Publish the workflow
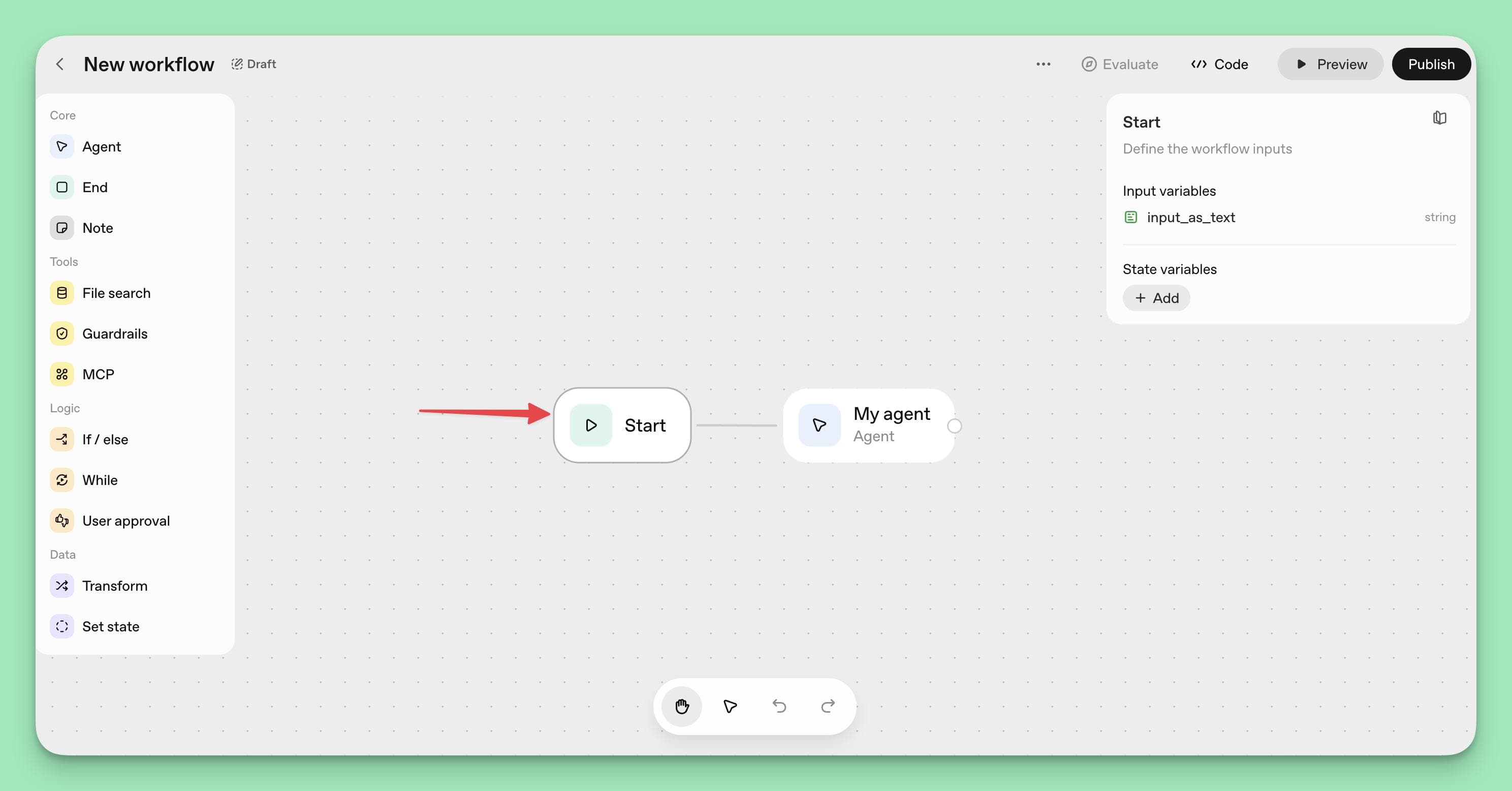1512x791 pixels. click(1431, 64)
